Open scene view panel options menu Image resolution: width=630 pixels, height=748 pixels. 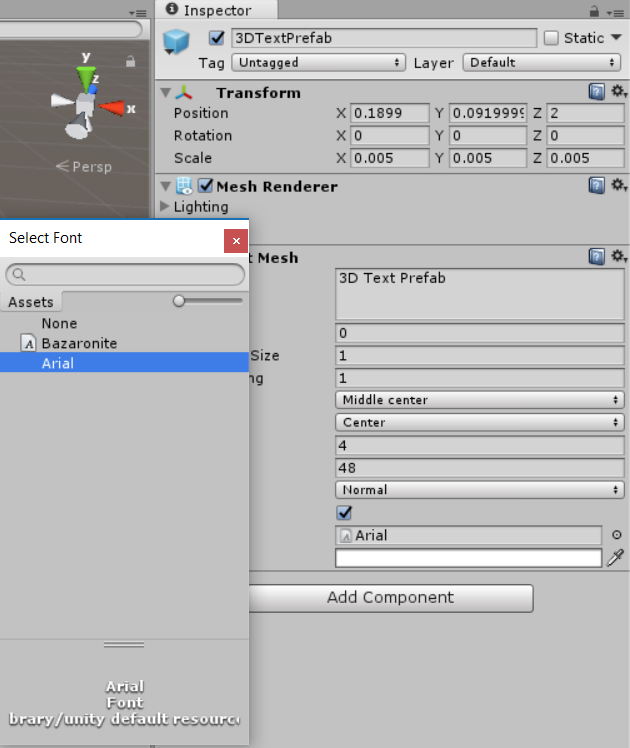pos(138,13)
